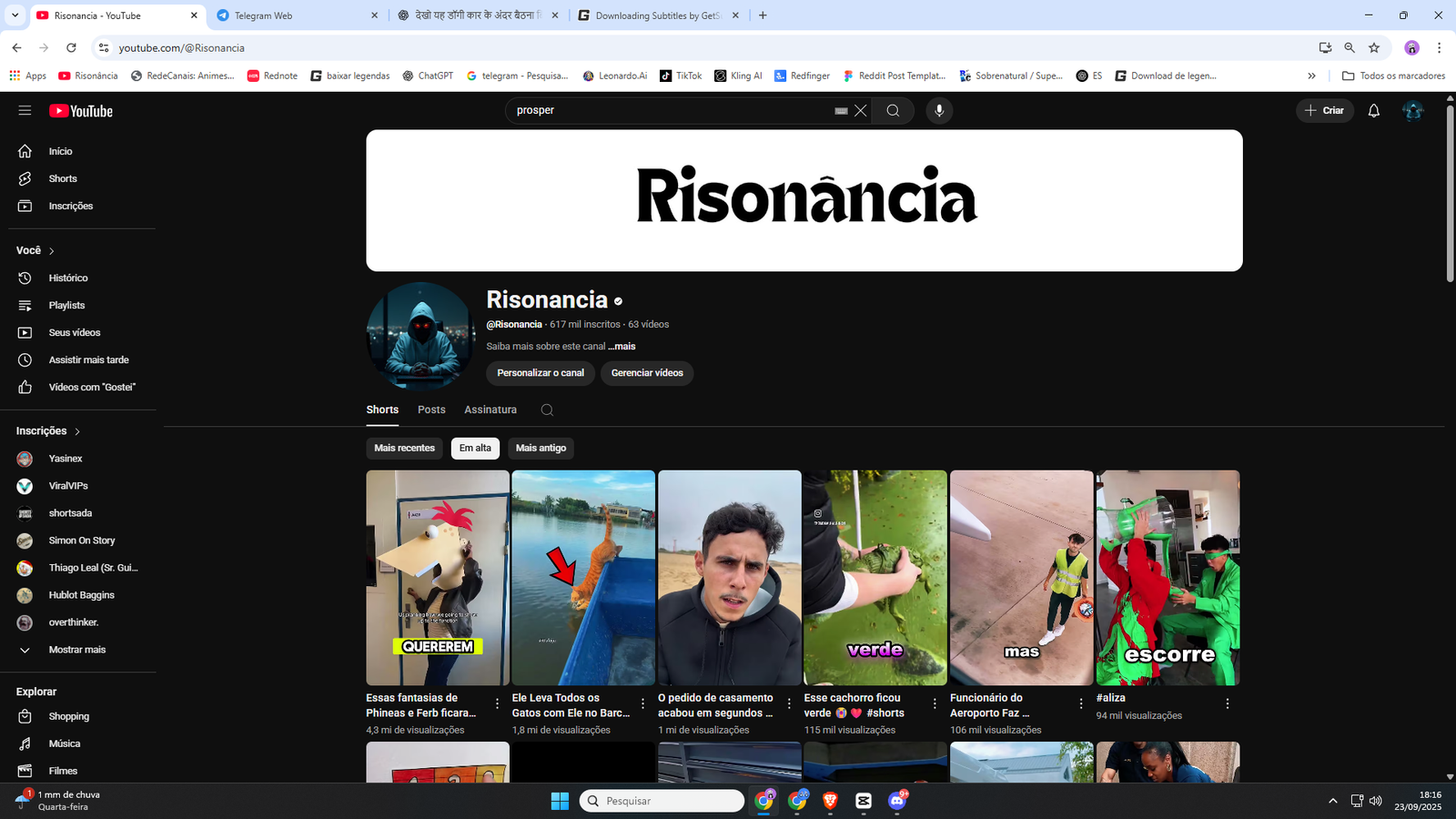Image resolution: width=1456 pixels, height=819 pixels.
Task: Bookmark this page with star icon
Action: coord(1374,47)
